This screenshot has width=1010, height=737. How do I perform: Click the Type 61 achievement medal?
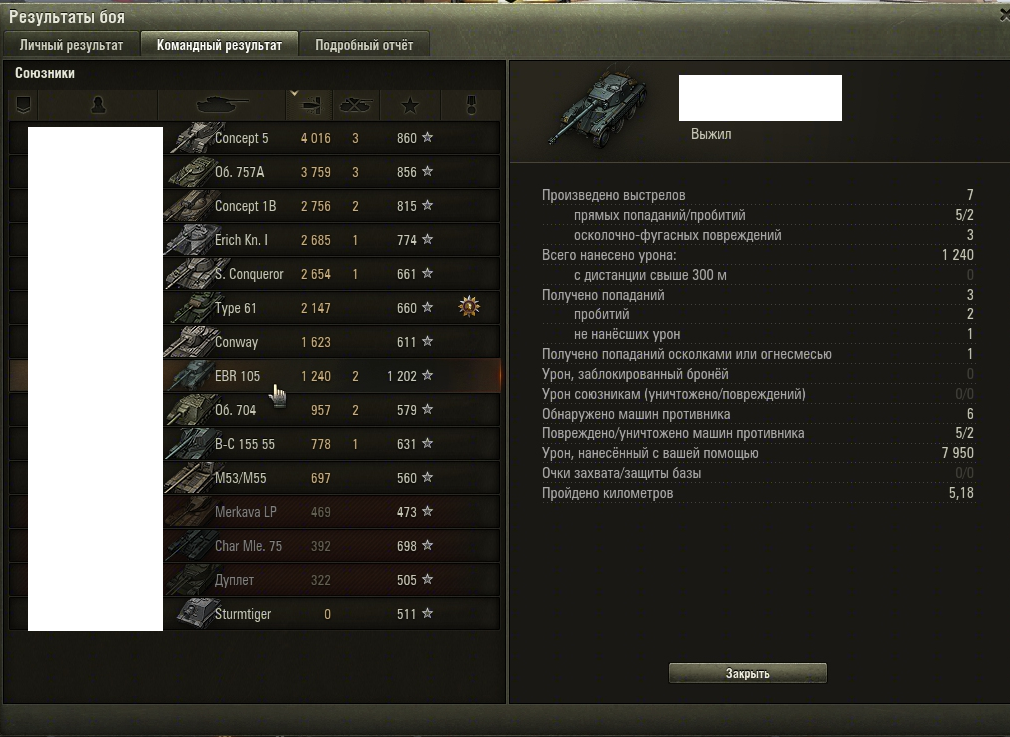469,307
